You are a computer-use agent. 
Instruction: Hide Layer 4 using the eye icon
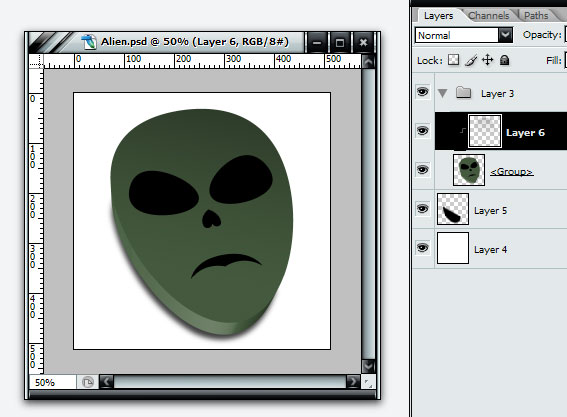422,248
